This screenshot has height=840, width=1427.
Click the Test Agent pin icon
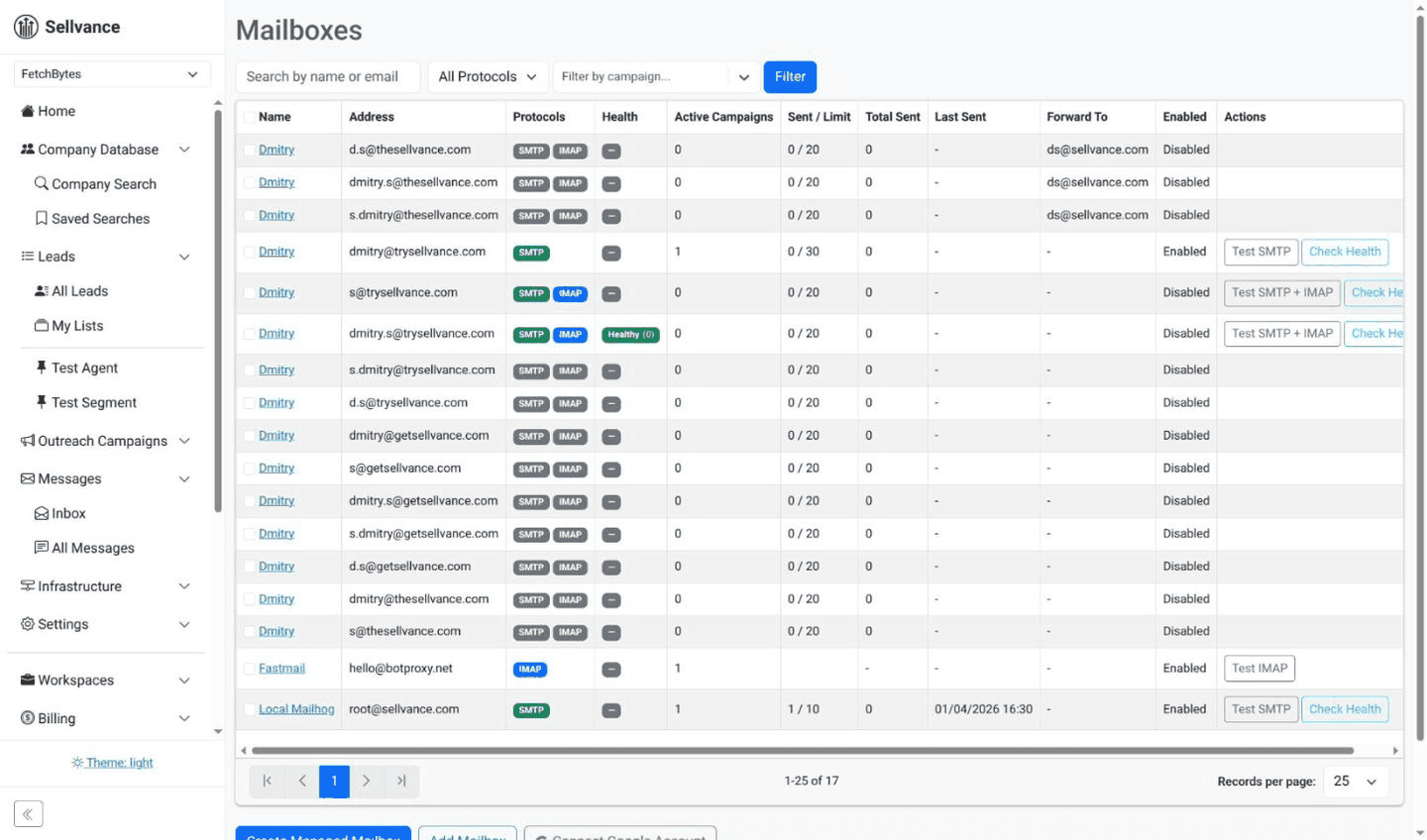(x=42, y=367)
